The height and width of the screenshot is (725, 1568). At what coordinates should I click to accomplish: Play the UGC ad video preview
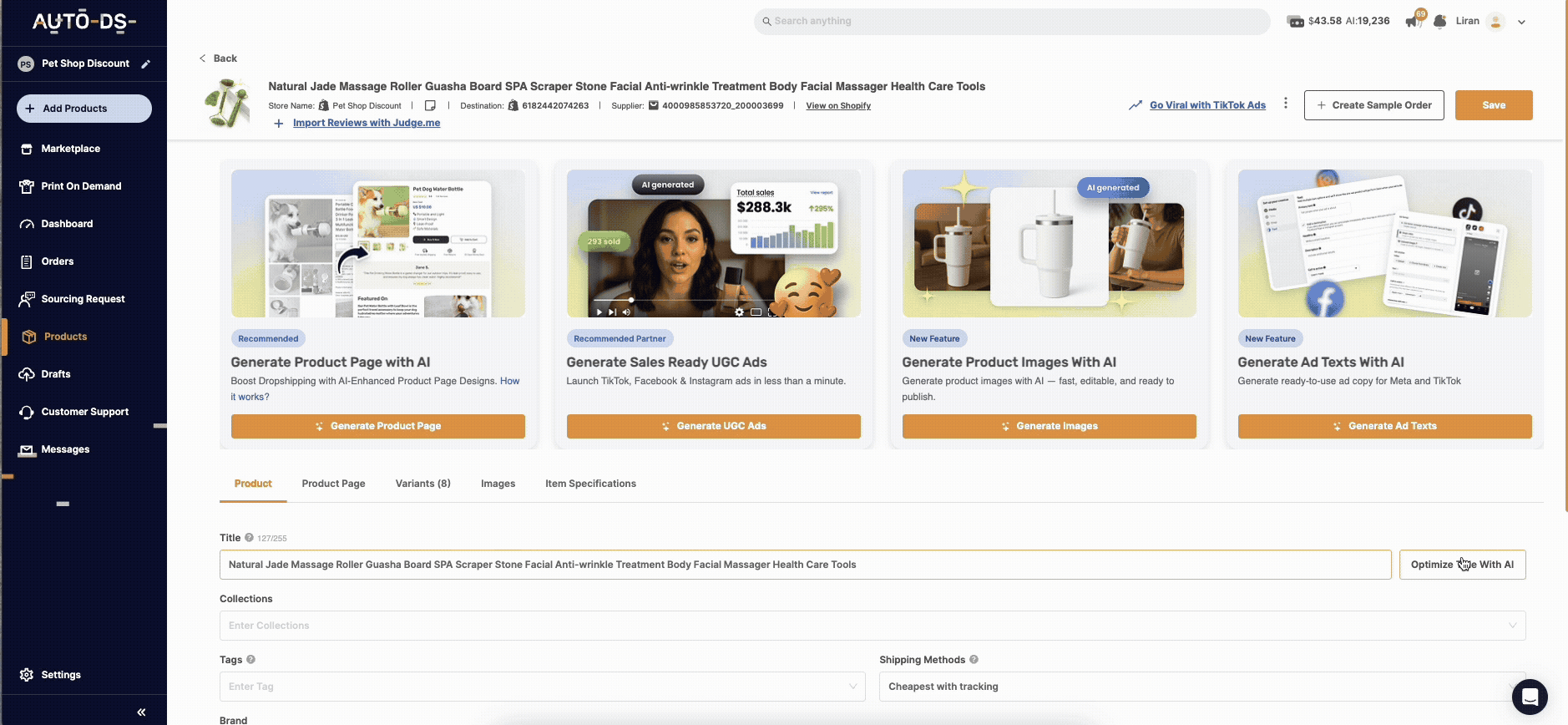(599, 312)
